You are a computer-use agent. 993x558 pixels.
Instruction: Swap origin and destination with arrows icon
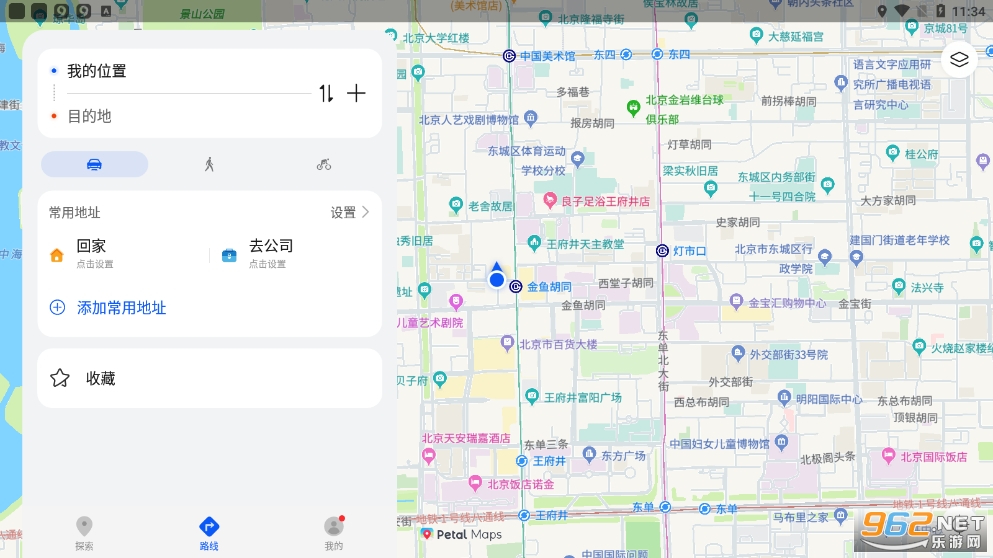[x=326, y=93]
